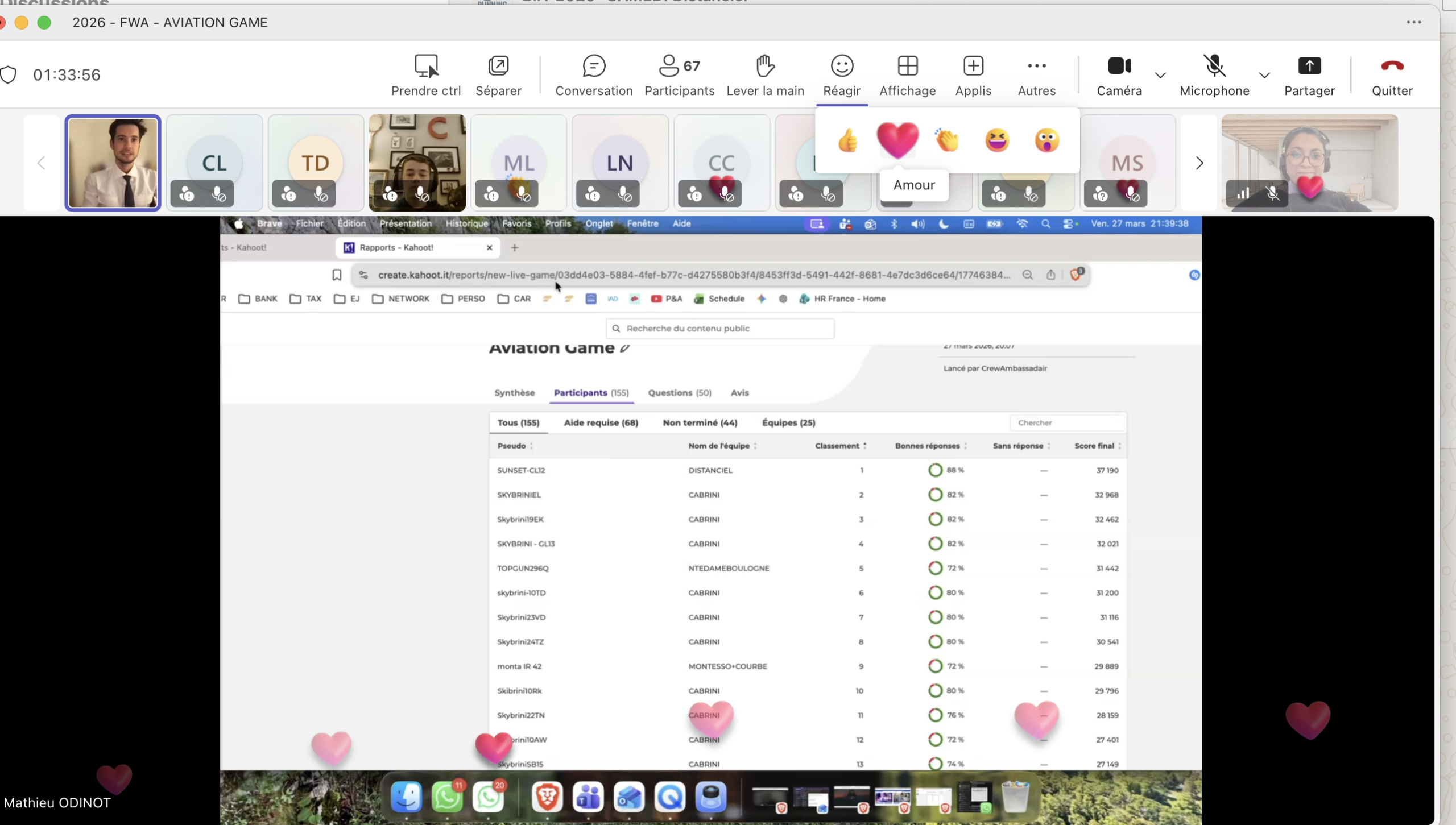Show next participants with right arrow
Viewport: 1456px width, 825px height.
click(x=1199, y=163)
